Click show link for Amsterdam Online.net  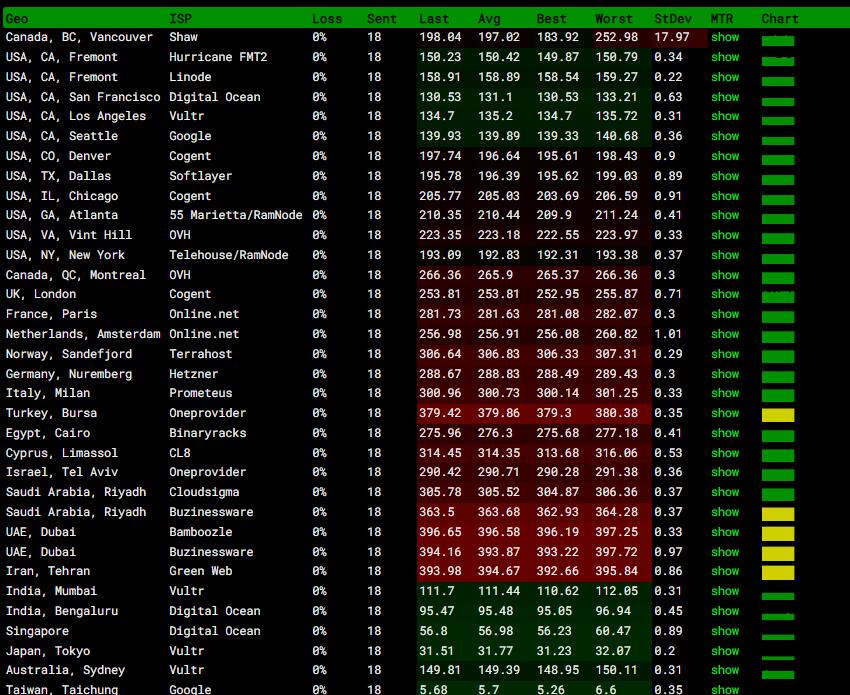725,334
